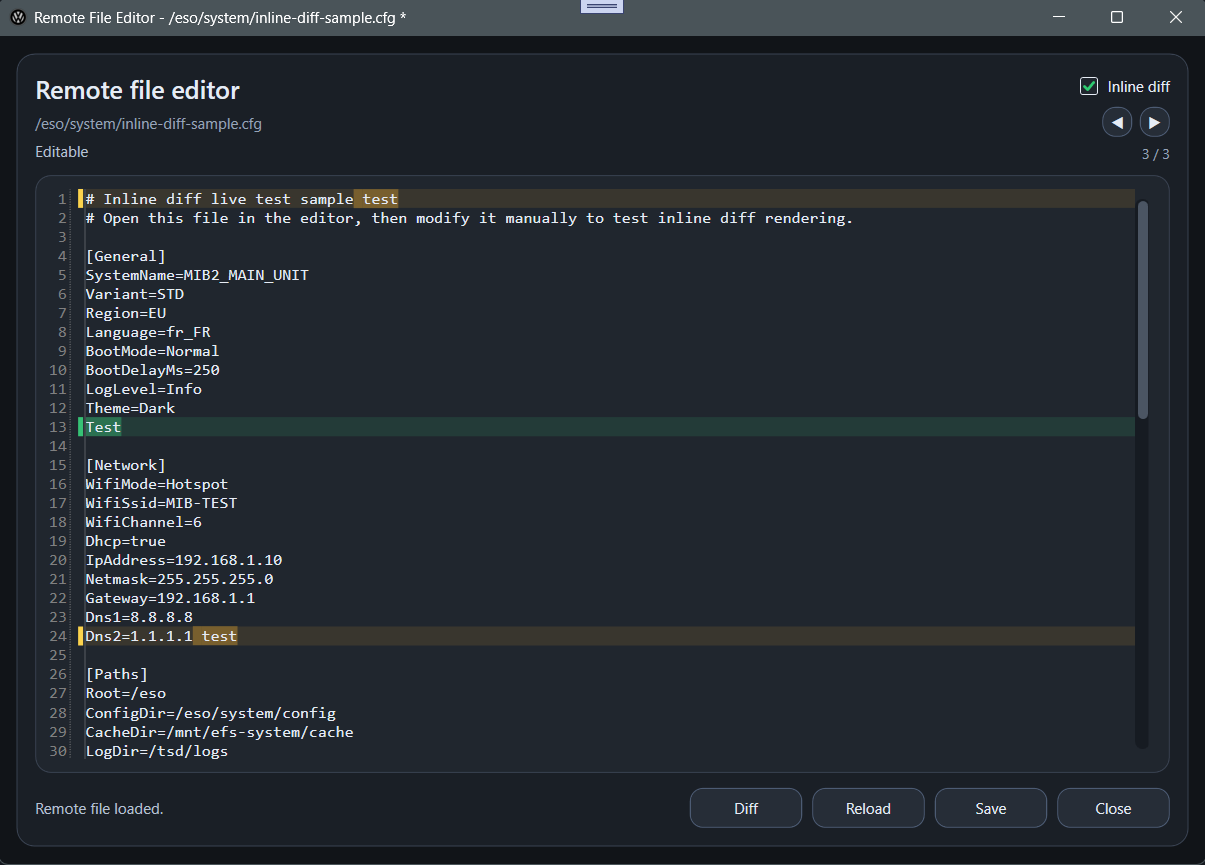Click the maximize window control

pos(1117,17)
